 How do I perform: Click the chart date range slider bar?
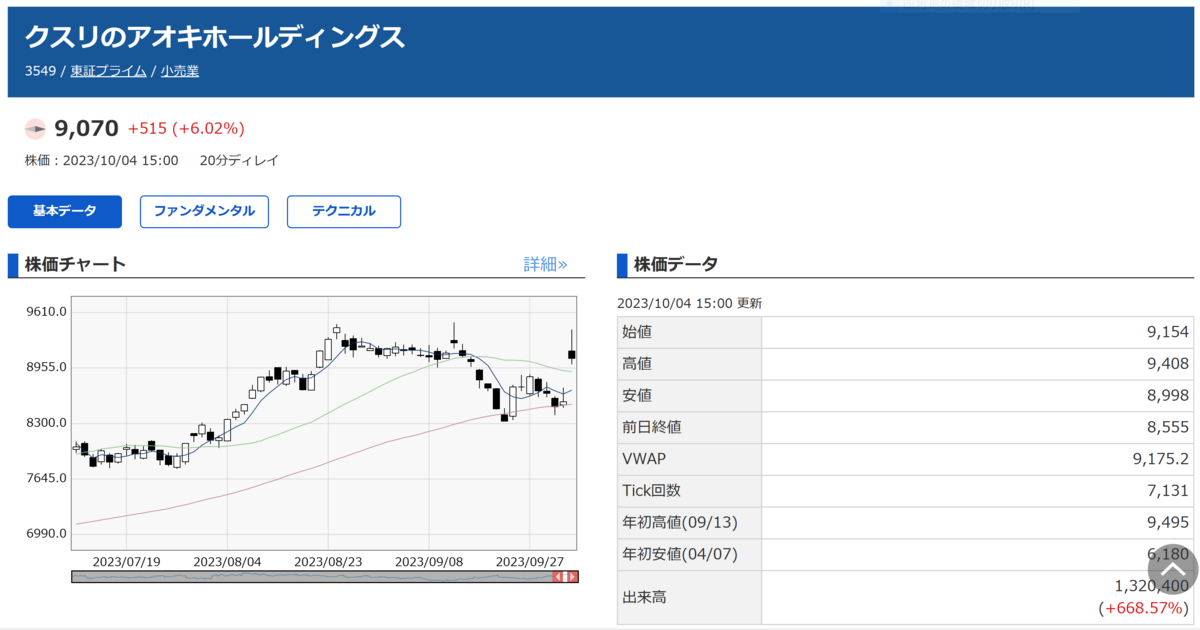point(325,577)
